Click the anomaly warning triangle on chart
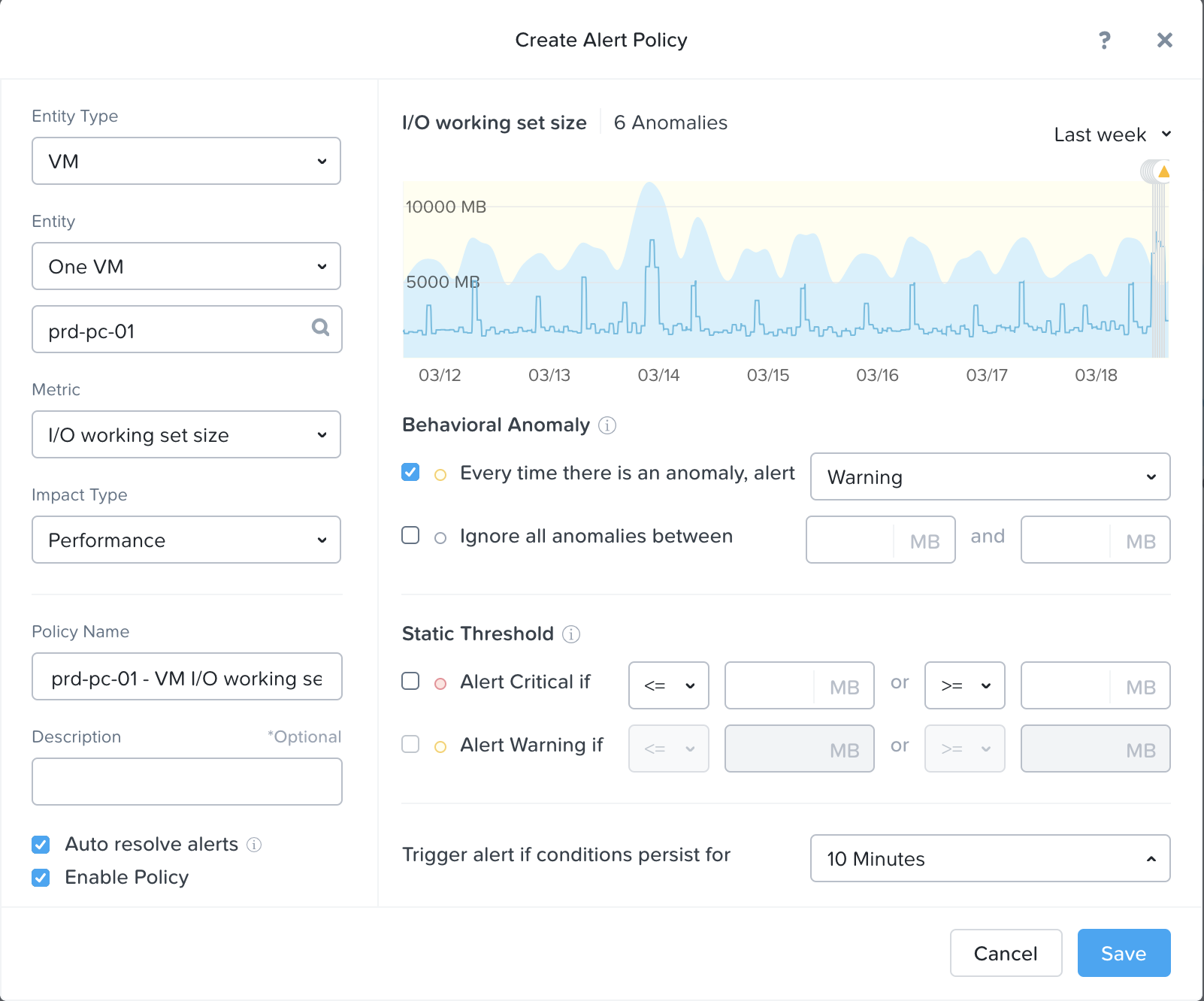The width and height of the screenshot is (1204, 1001). click(x=1163, y=172)
